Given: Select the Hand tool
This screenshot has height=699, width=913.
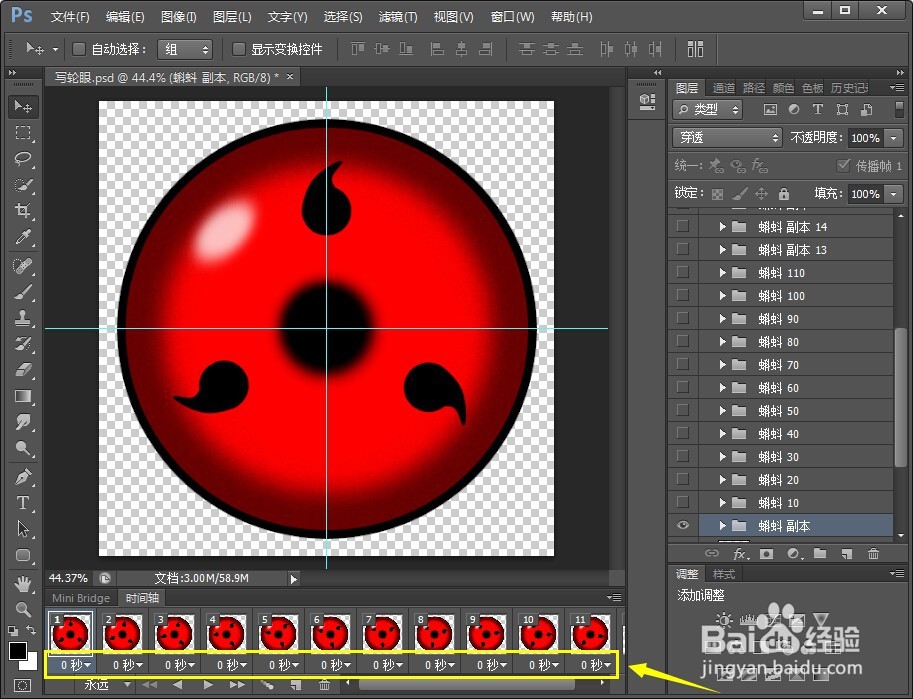Looking at the screenshot, I should 23,584.
